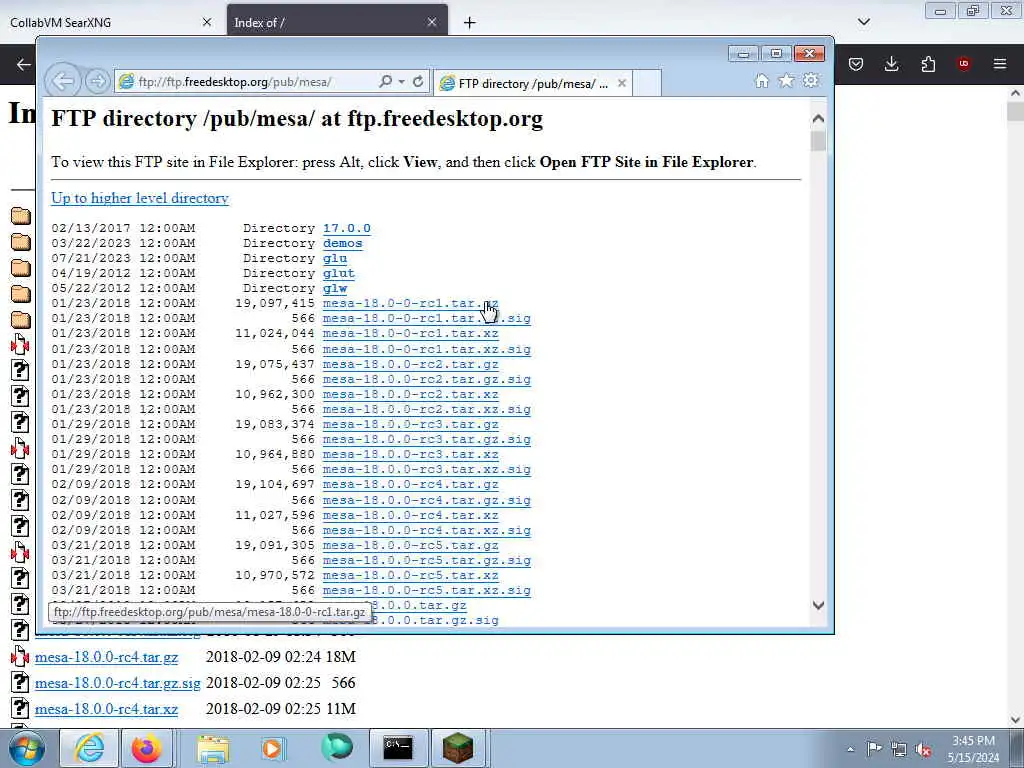Screen dimensions: 1024x768
Task: Click uBlock Origin toolbar icon
Action: [963, 64]
